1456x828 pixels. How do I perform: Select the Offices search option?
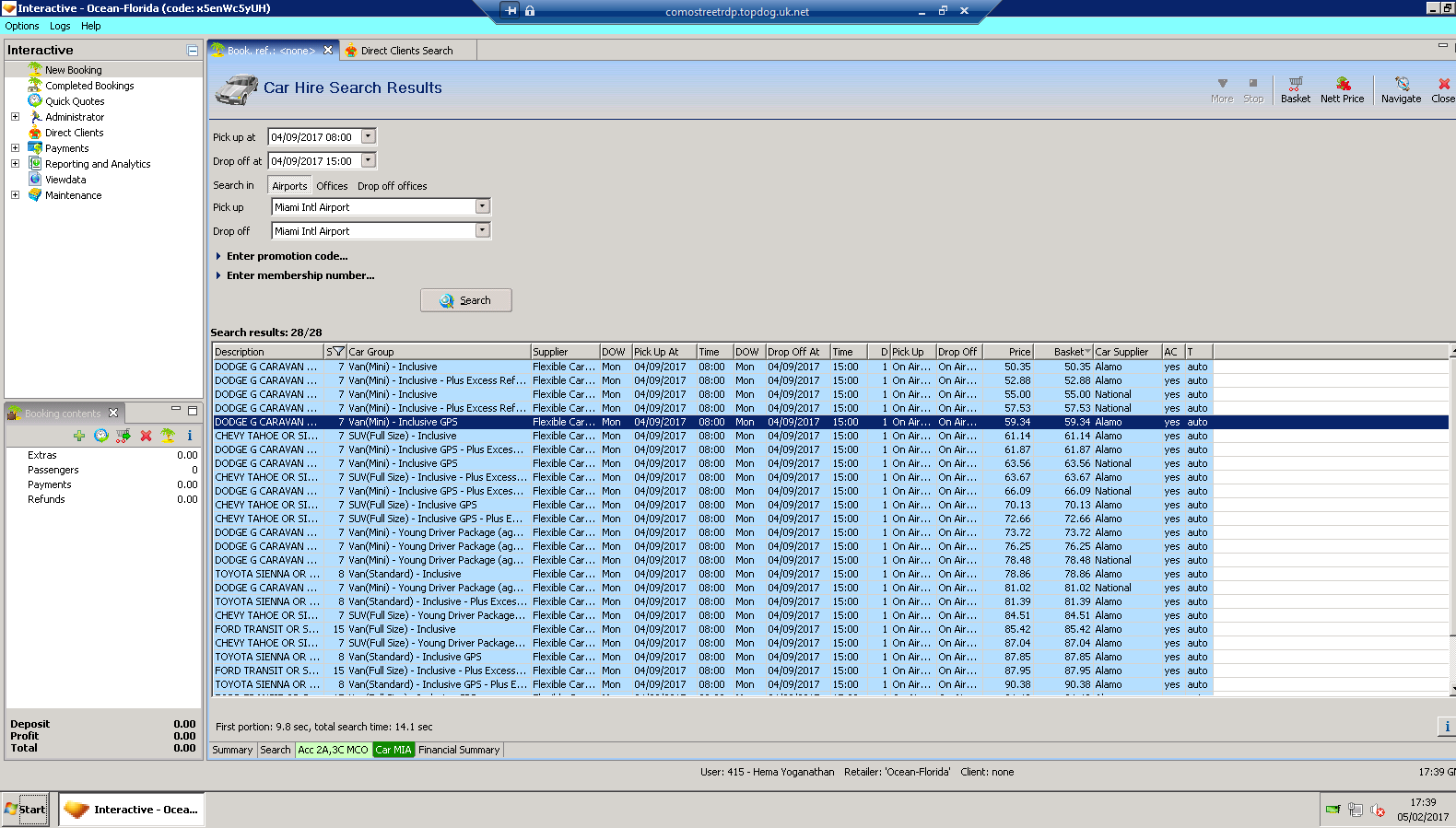(332, 186)
